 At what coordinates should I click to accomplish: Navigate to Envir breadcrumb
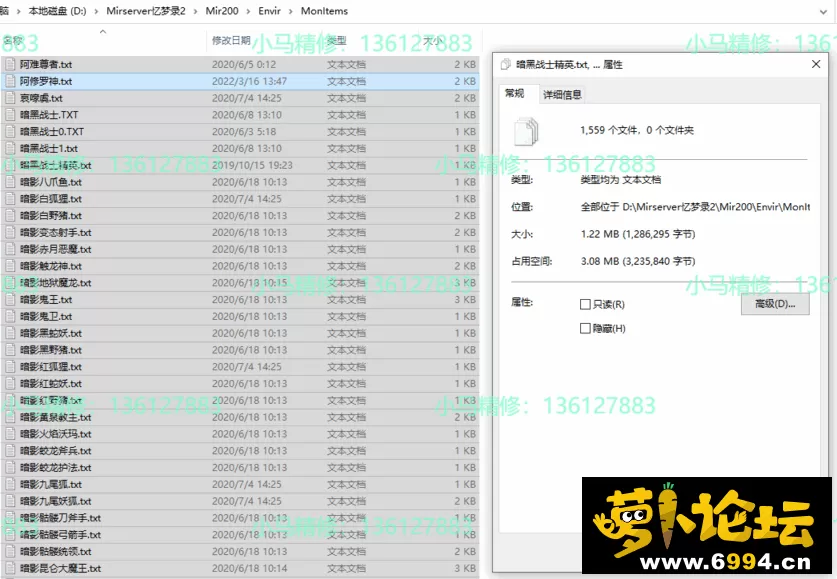pos(270,11)
